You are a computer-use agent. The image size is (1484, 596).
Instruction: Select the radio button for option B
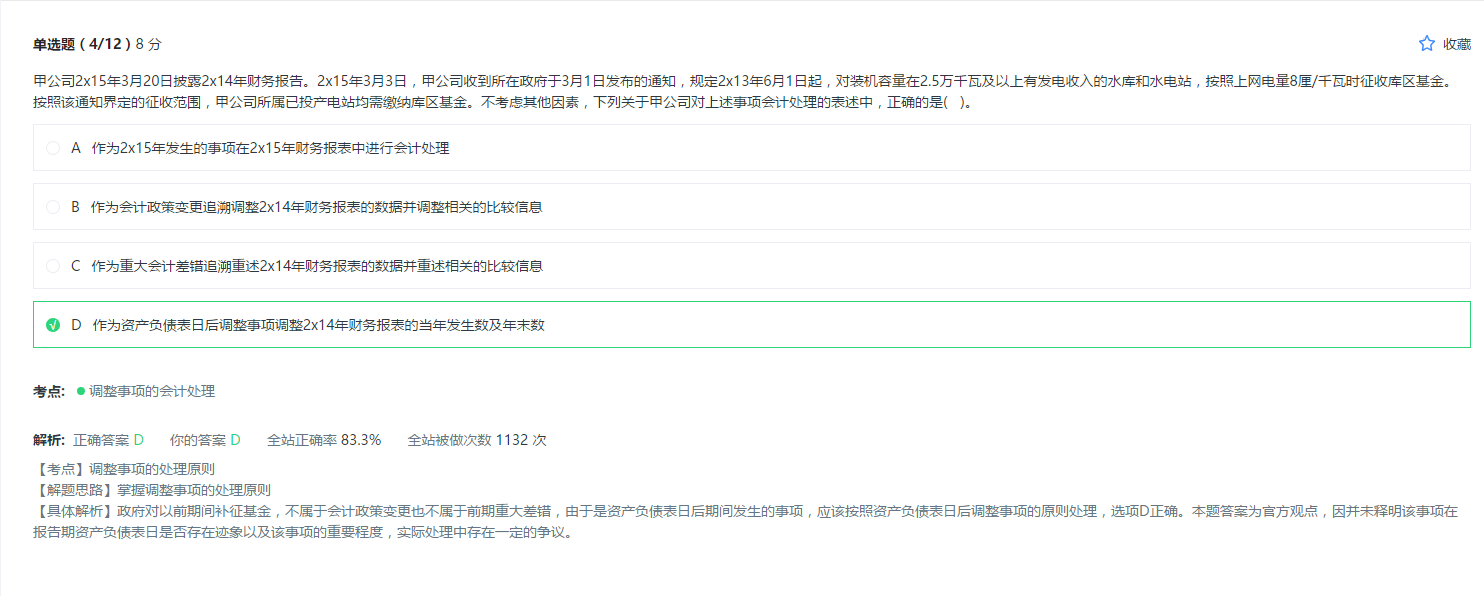point(53,207)
